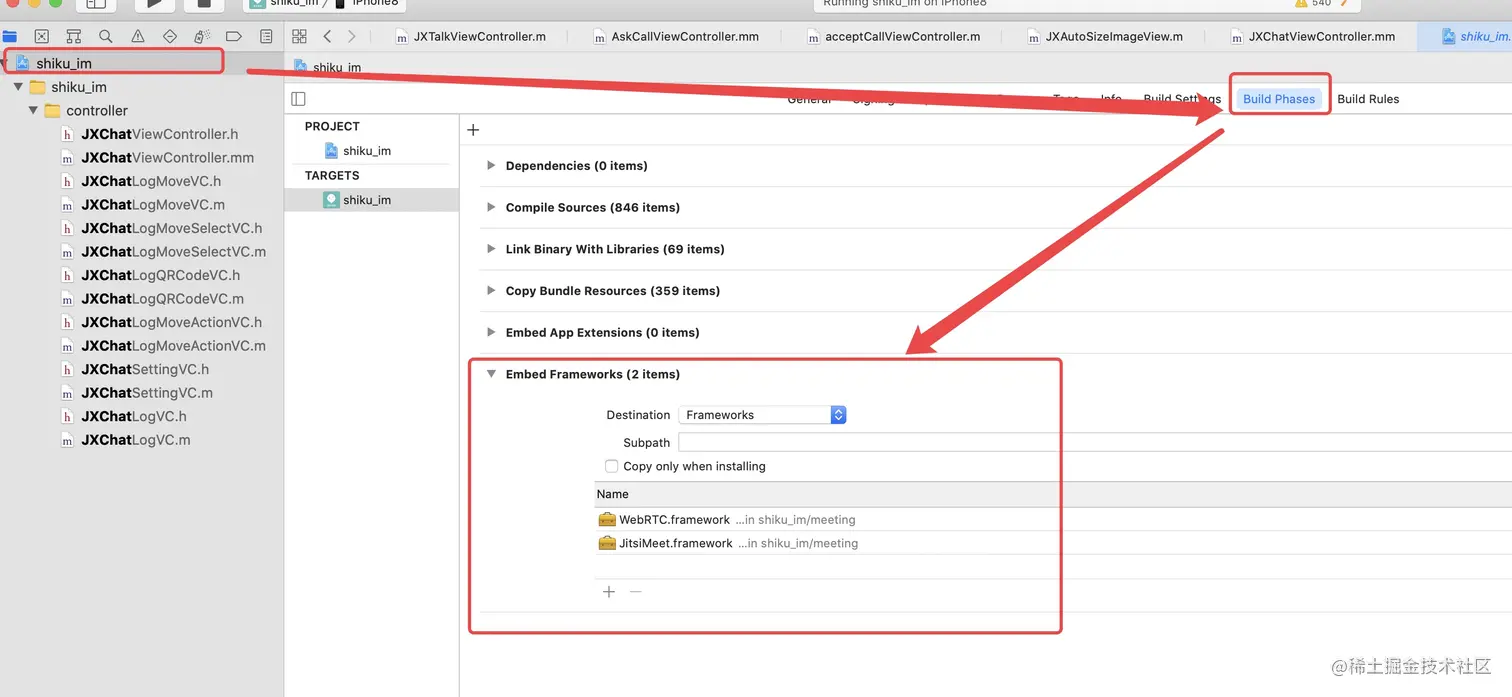
Task: Open the test navigator diamond icon
Action: tap(170, 36)
